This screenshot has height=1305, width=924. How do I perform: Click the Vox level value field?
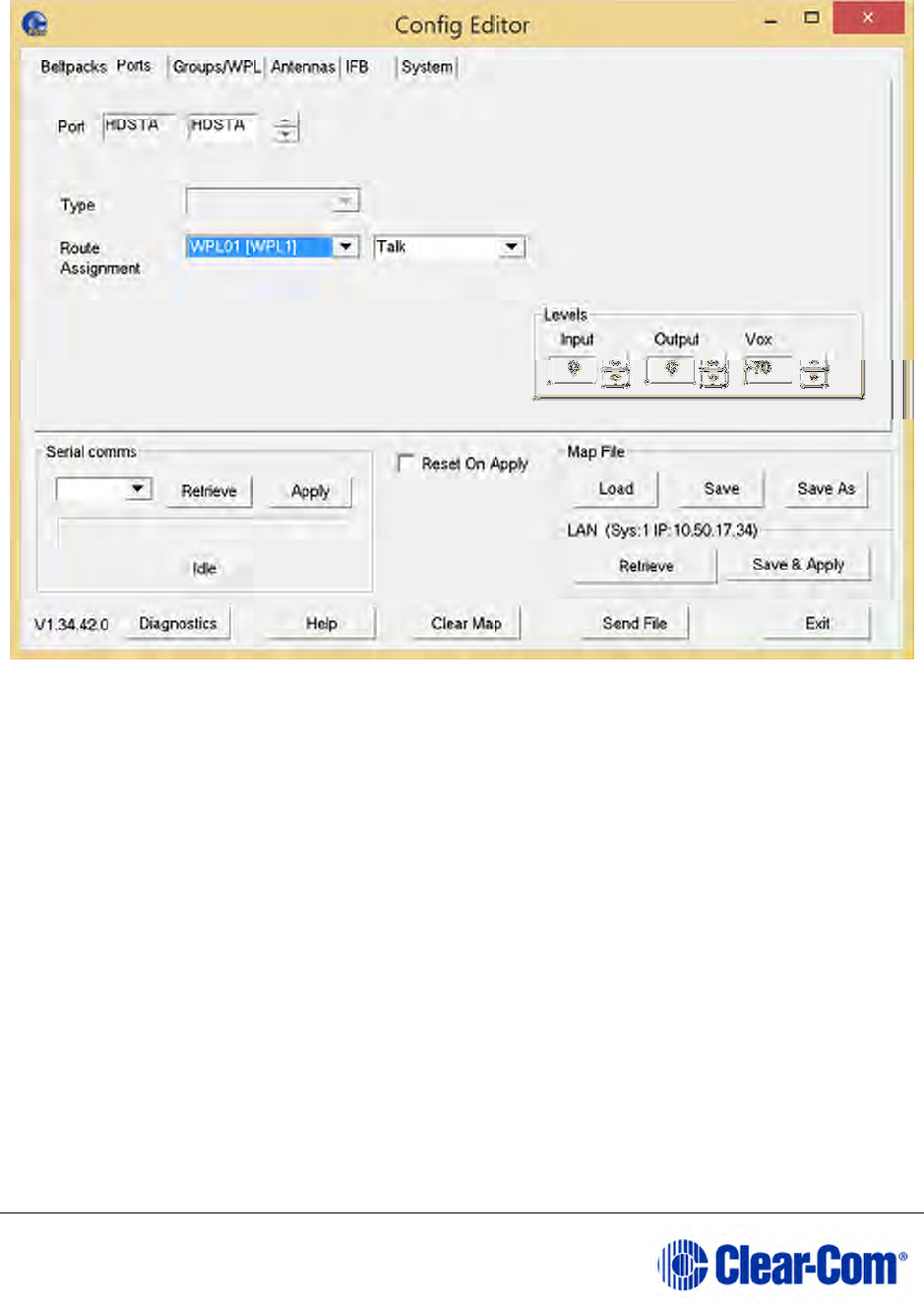768,371
